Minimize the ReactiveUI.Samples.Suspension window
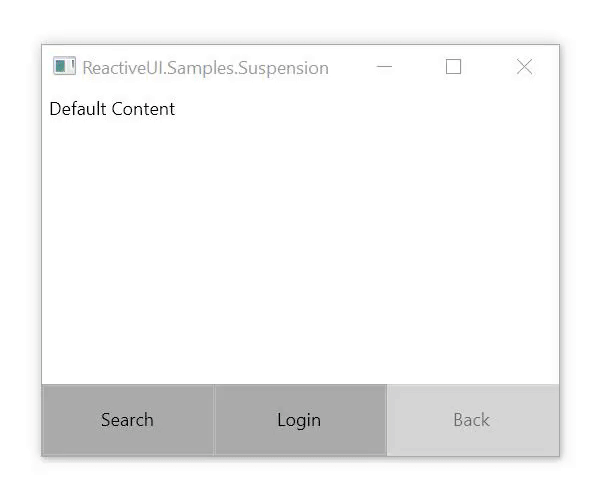Screen dimensions: 604x500 (x=384, y=67)
